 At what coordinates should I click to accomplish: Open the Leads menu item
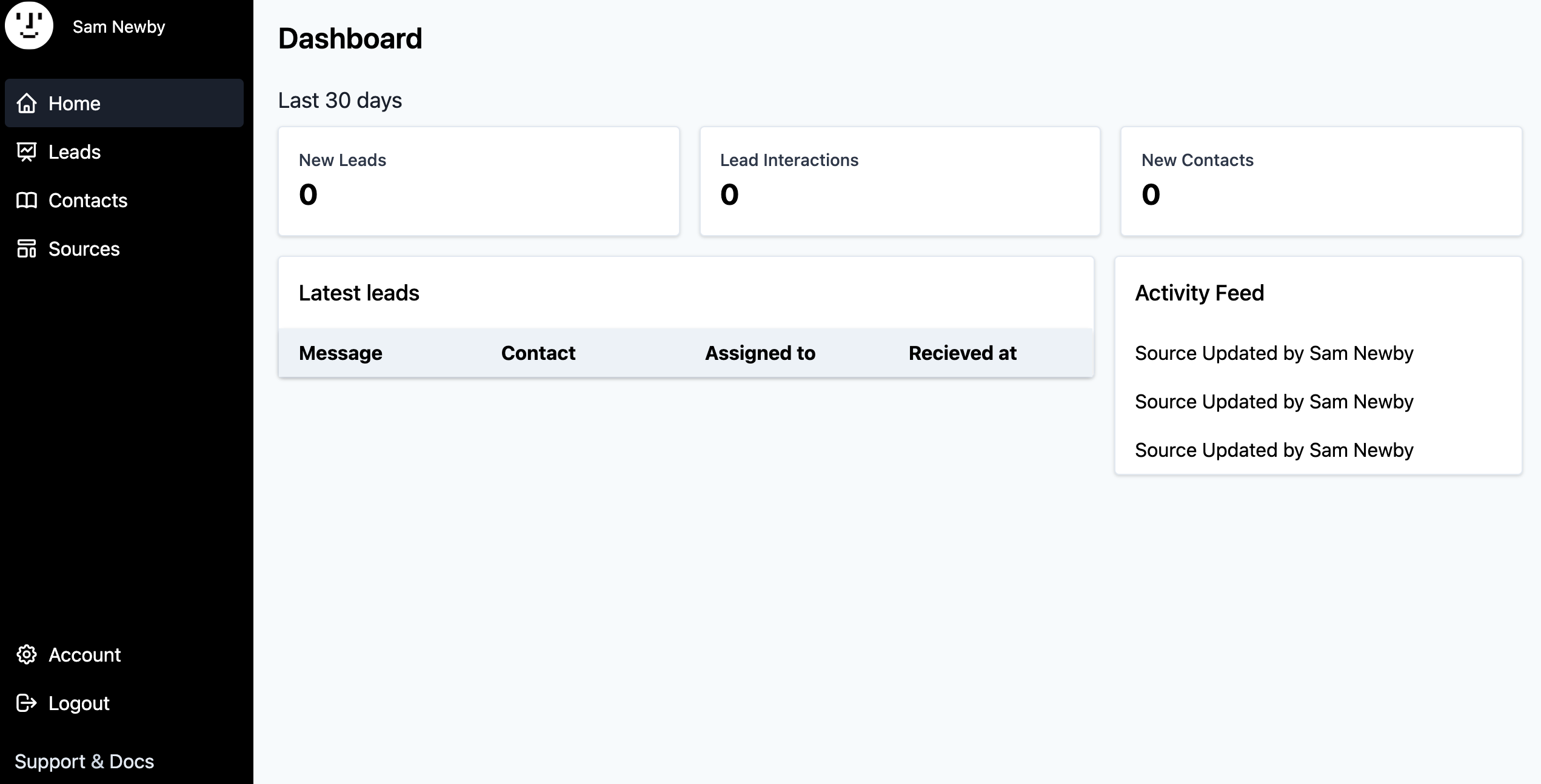(x=75, y=152)
